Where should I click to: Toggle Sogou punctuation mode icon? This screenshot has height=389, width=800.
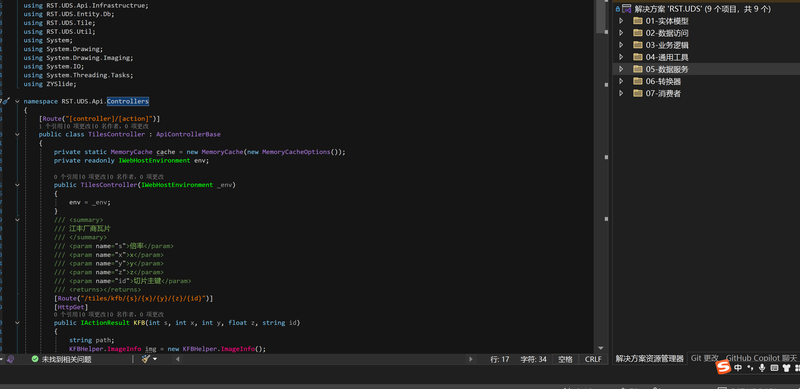pos(750,368)
